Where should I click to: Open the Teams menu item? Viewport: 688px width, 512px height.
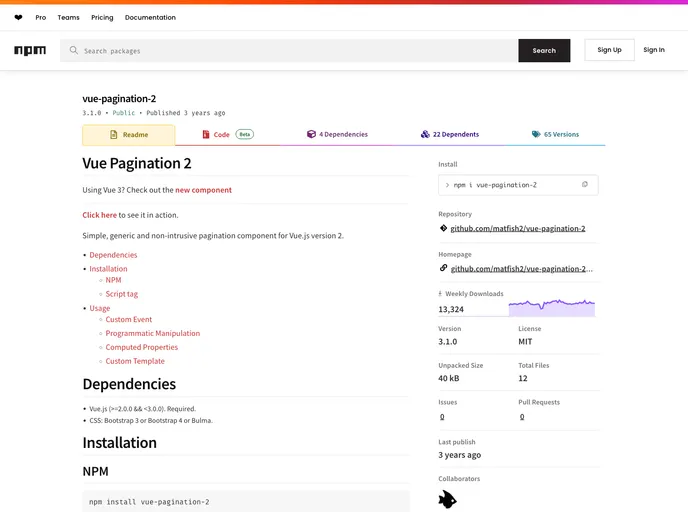[68, 18]
